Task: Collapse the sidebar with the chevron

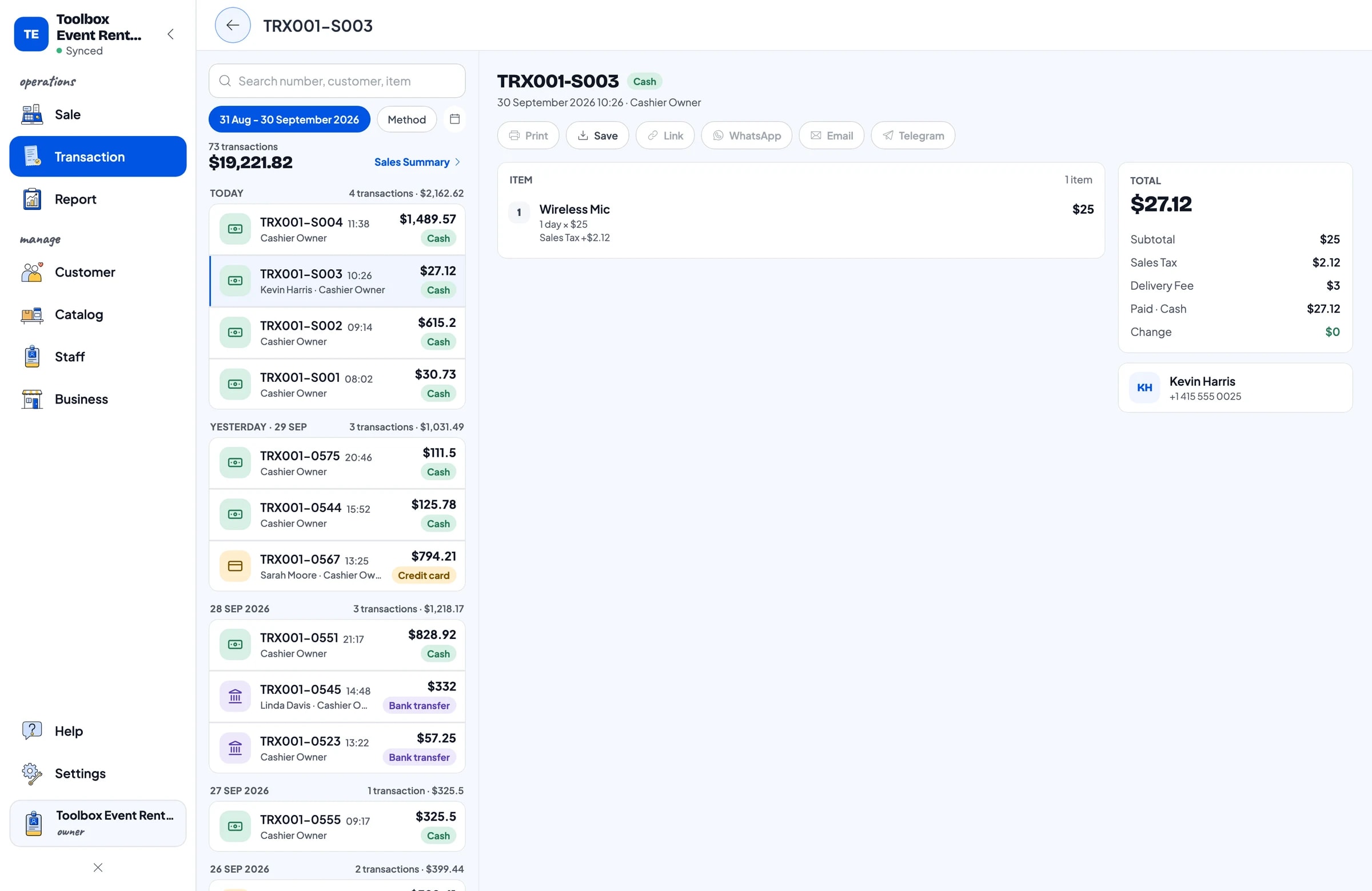Action: pos(170,34)
